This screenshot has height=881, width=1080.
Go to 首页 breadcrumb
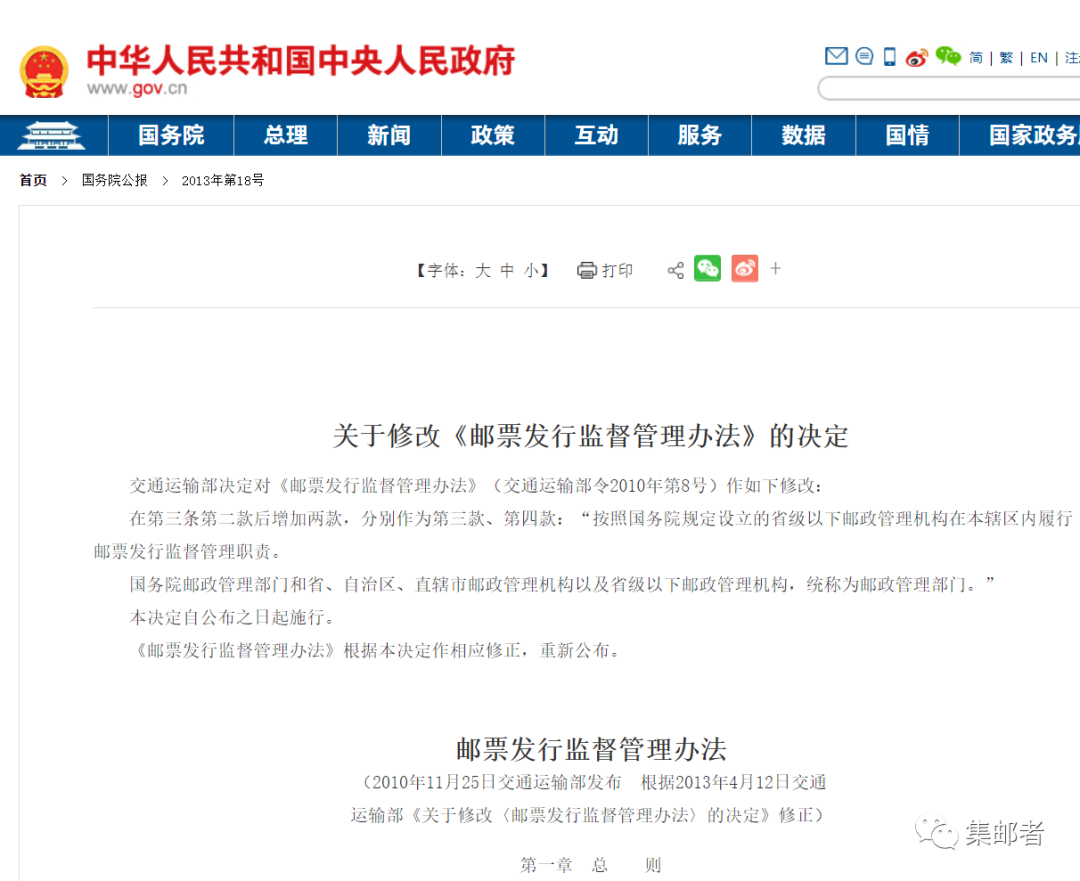(x=33, y=180)
